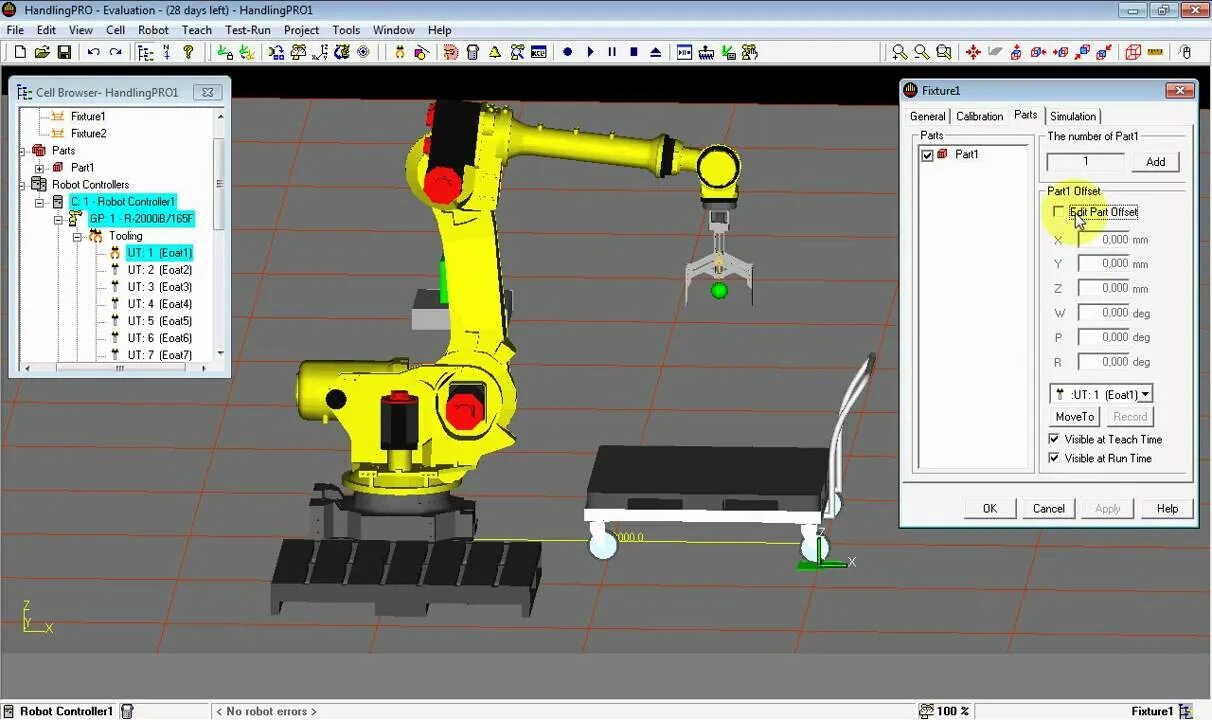
Task: Select UT: 5 (Eoat5) in Cell Browser
Action: point(159,321)
